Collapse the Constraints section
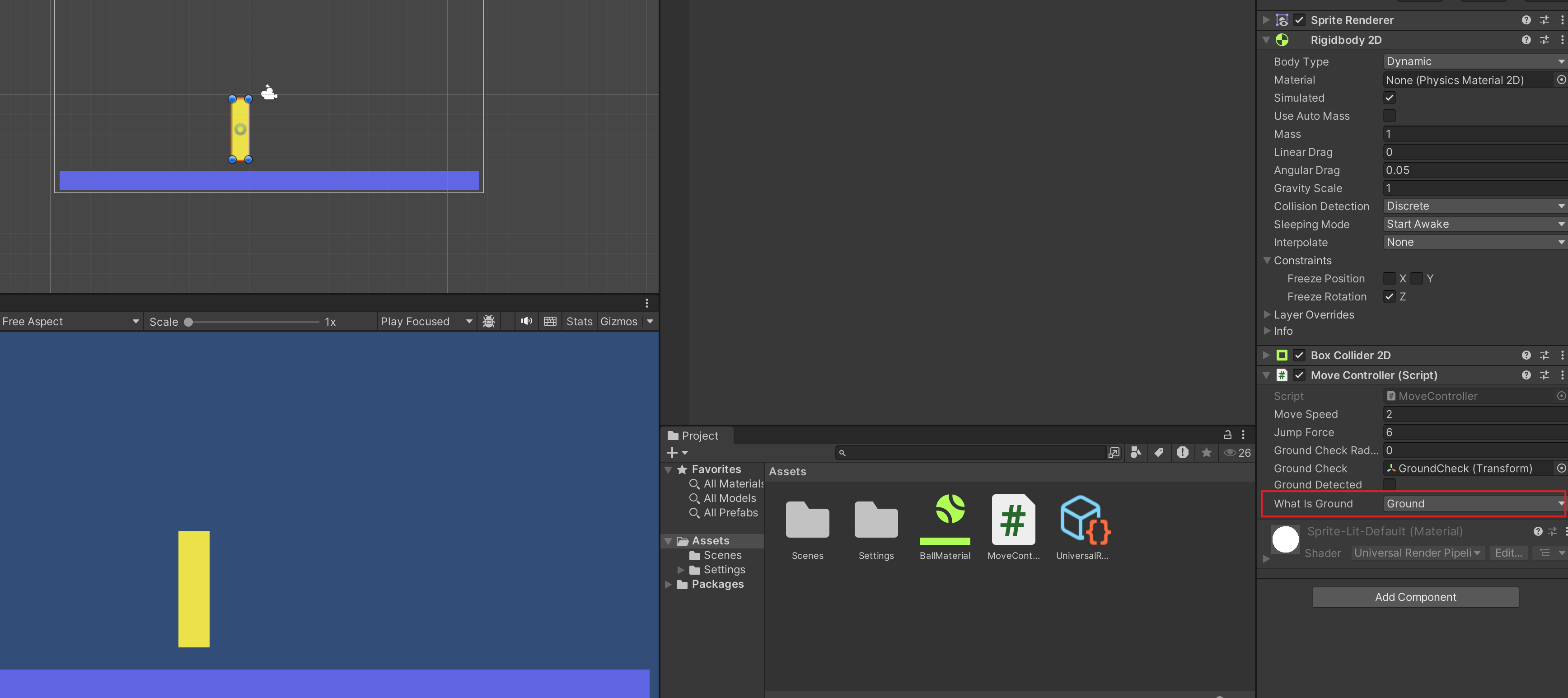This screenshot has width=1568, height=698. [1267, 261]
